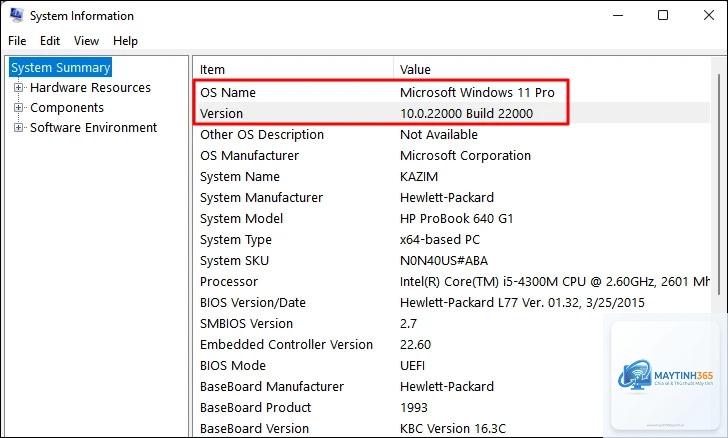Viewport: 728px width, 438px height.
Task: Click the 'UEFI' value
Action: click(x=412, y=366)
